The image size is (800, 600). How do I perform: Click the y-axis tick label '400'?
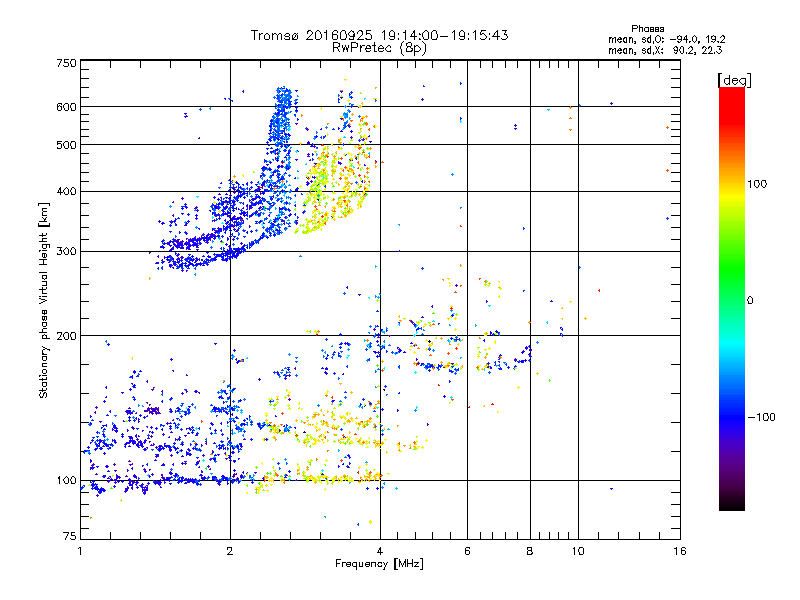[66, 191]
